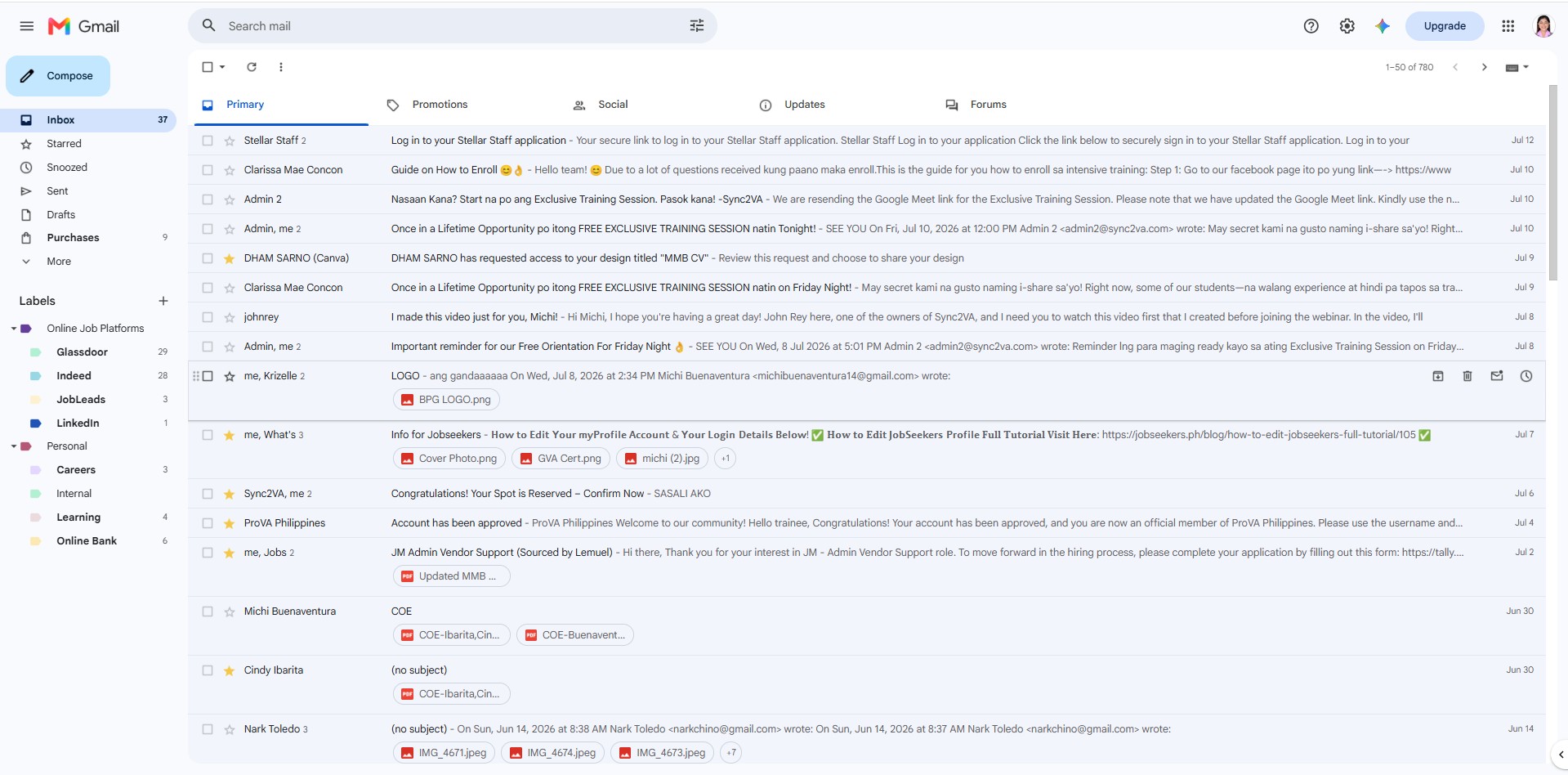Collapse the Personal label group
This screenshot has height=775, width=1568.
click(14, 446)
